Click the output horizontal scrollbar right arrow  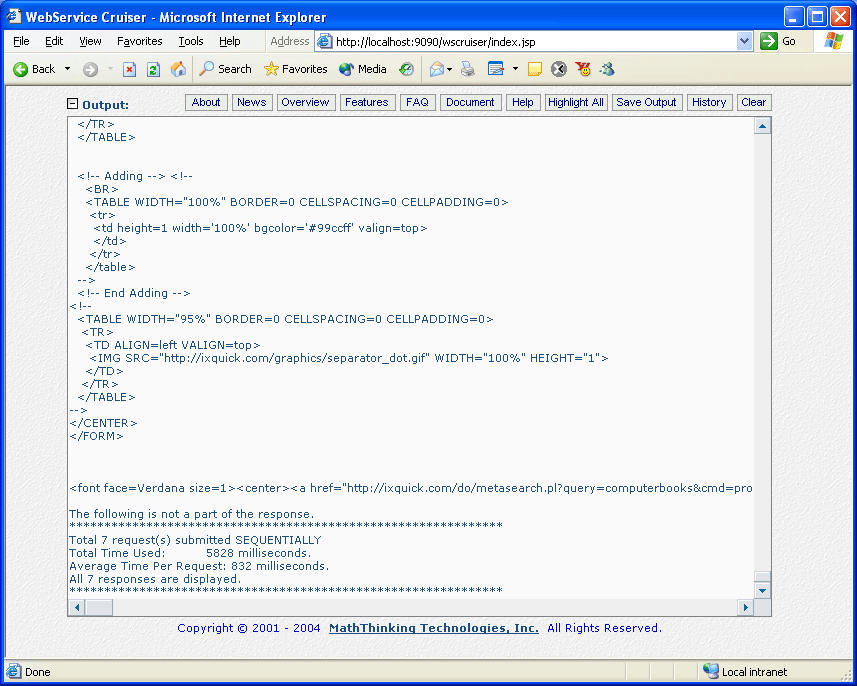point(745,607)
